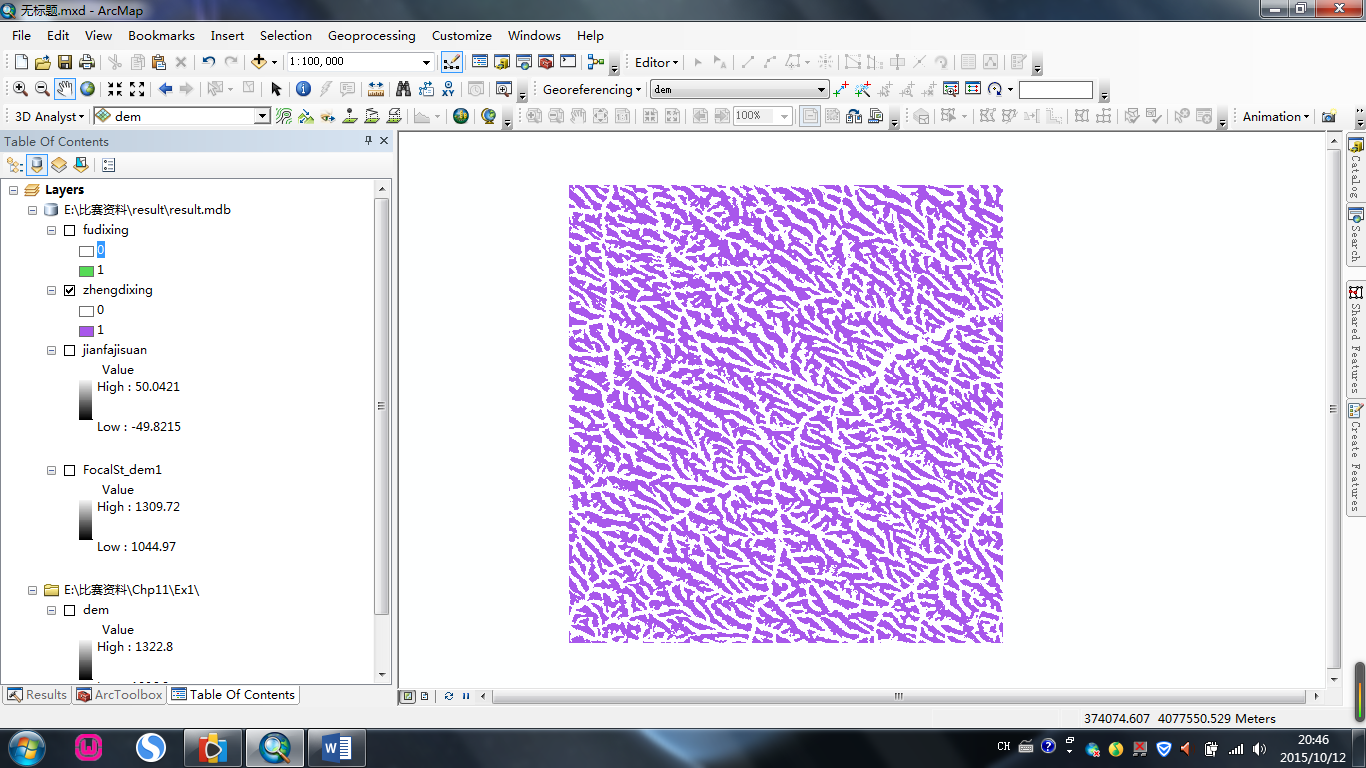Switch to List By Source view
Viewport: 1366px width, 768px height.
(37, 165)
